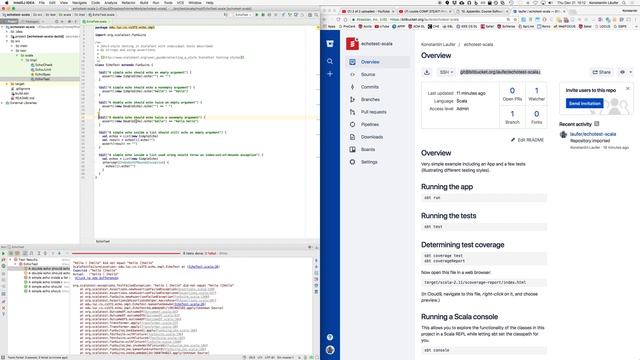Viewport: 640px width, 360px height.
Task: Collapse the Test Results node
Action: pyautogui.click(x=11, y=260)
